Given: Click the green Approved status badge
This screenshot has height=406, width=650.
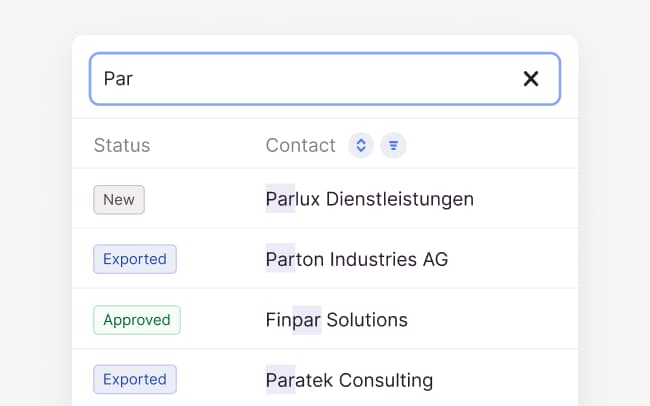Looking at the screenshot, I should (137, 320).
